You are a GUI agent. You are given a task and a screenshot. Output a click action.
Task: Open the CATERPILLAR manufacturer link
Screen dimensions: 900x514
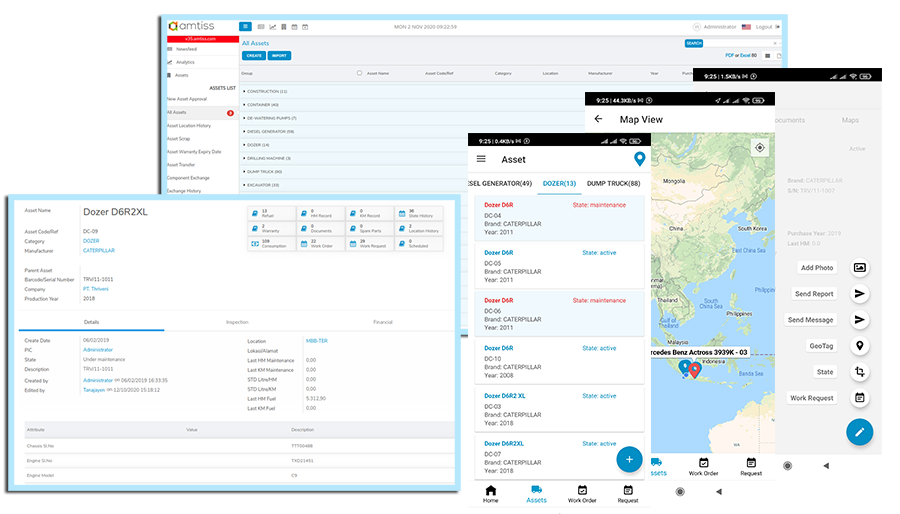tap(98, 249)
